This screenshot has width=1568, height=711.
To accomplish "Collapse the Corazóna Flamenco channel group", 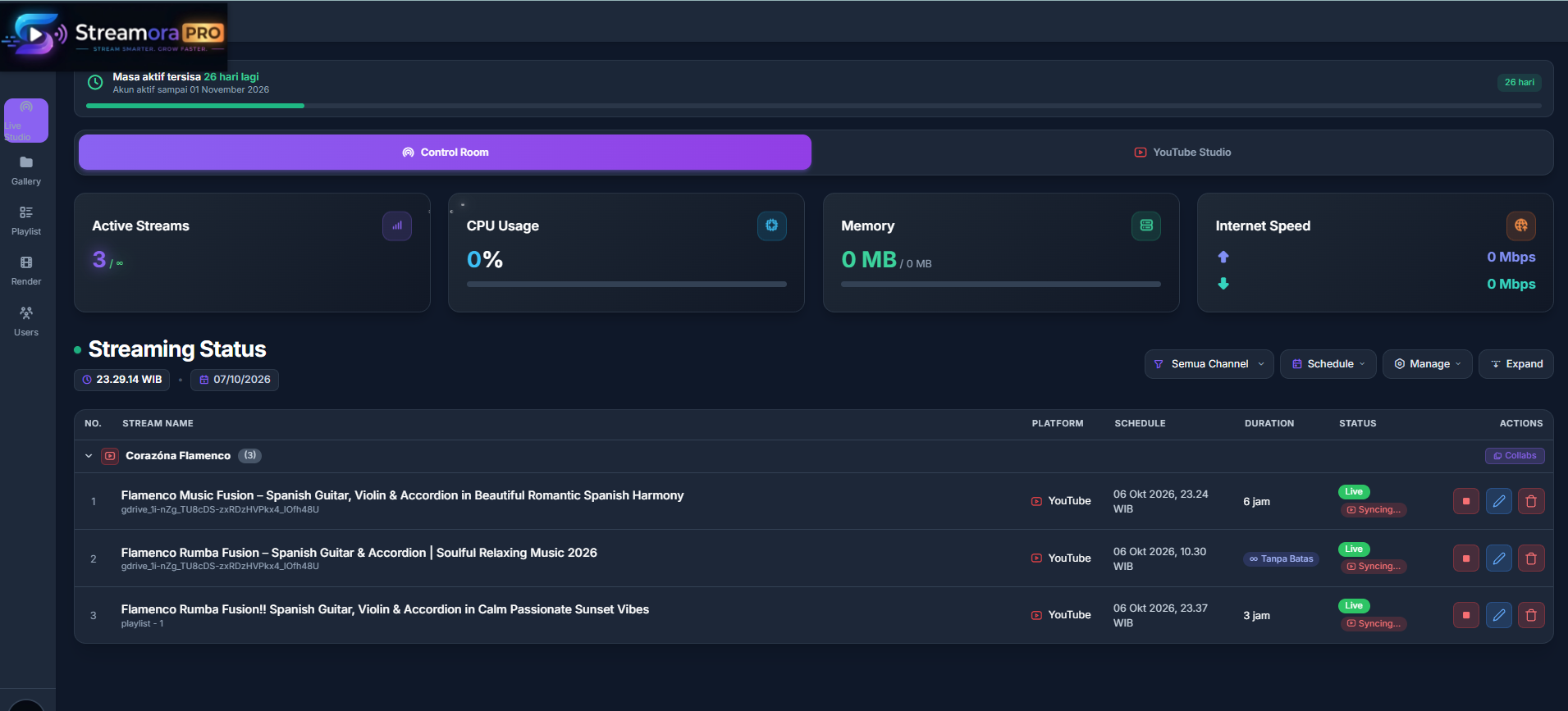I will pyautogui.click(x=89, y=456).
